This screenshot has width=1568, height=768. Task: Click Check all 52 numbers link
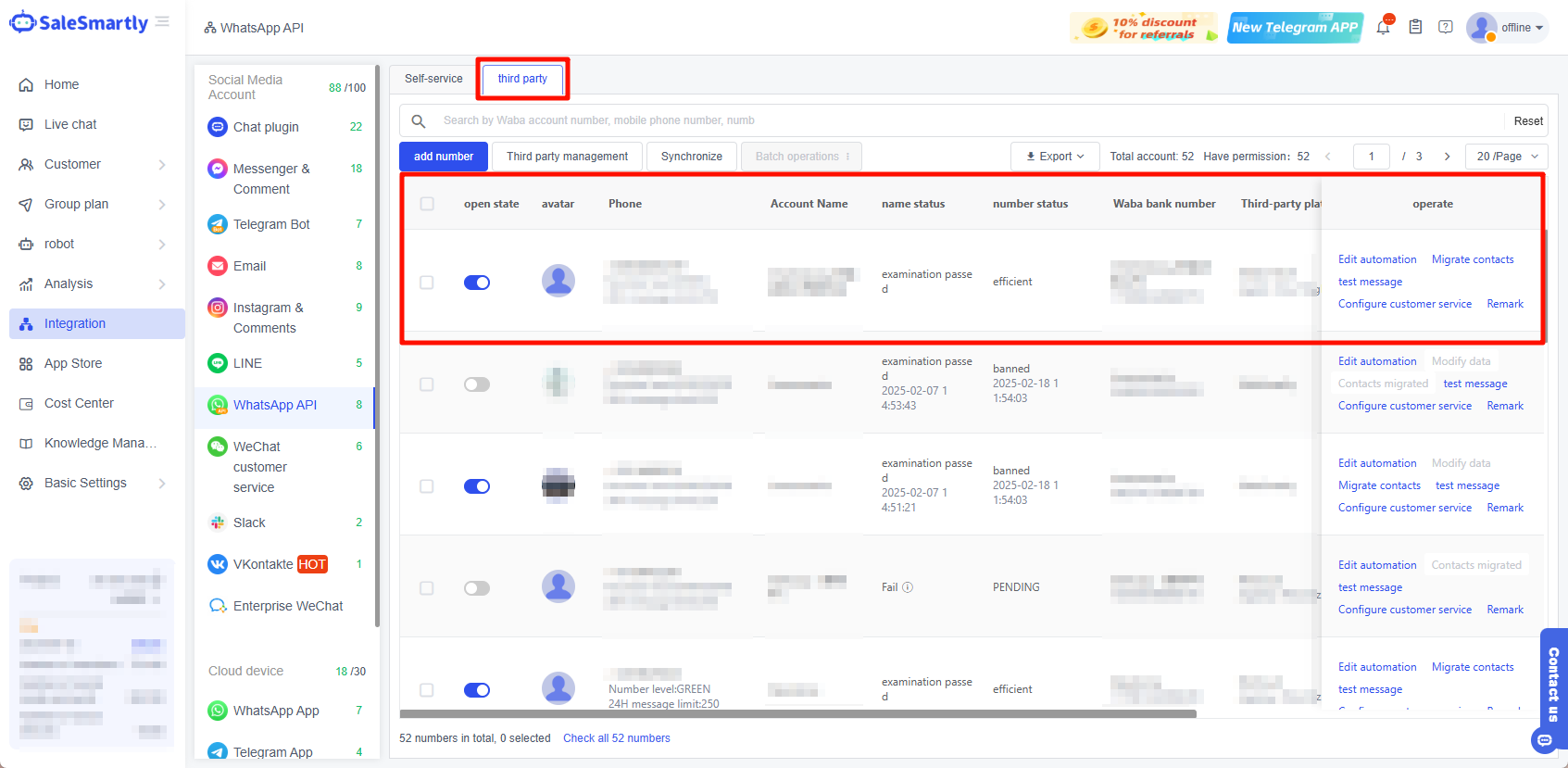[616, 738]
